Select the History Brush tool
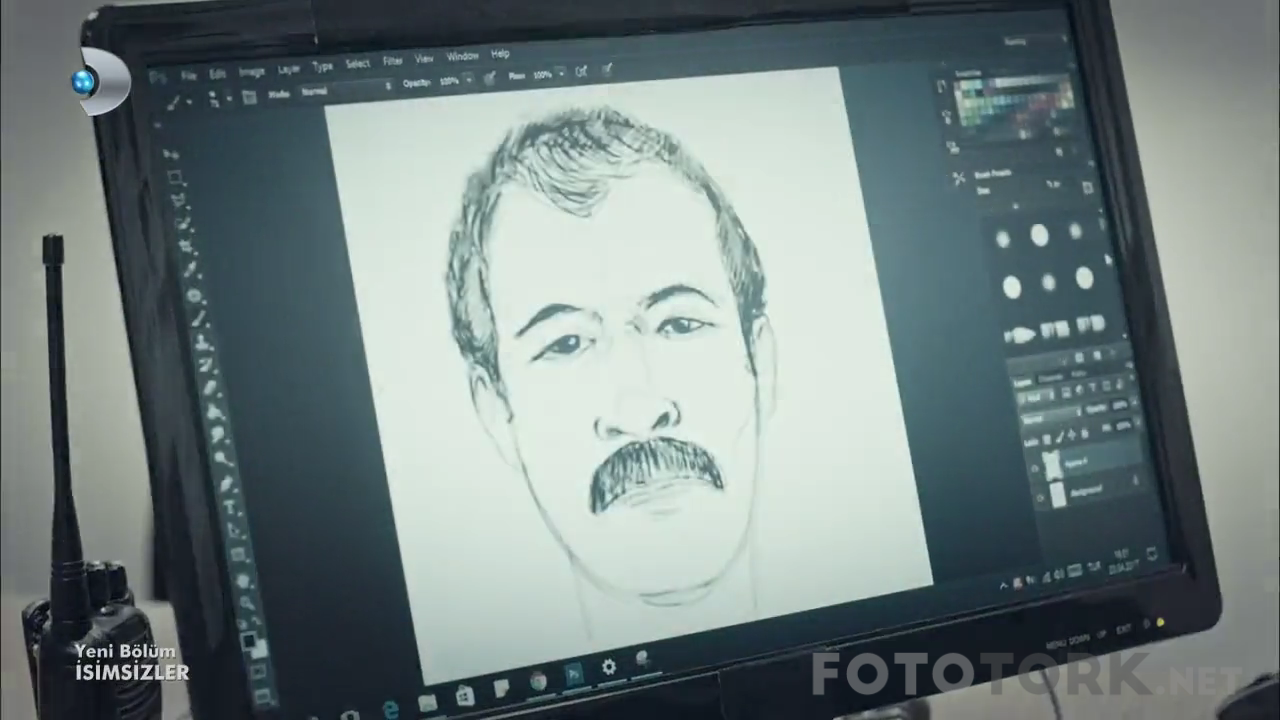The image size is (1280, 720). [x=205, y=365]
